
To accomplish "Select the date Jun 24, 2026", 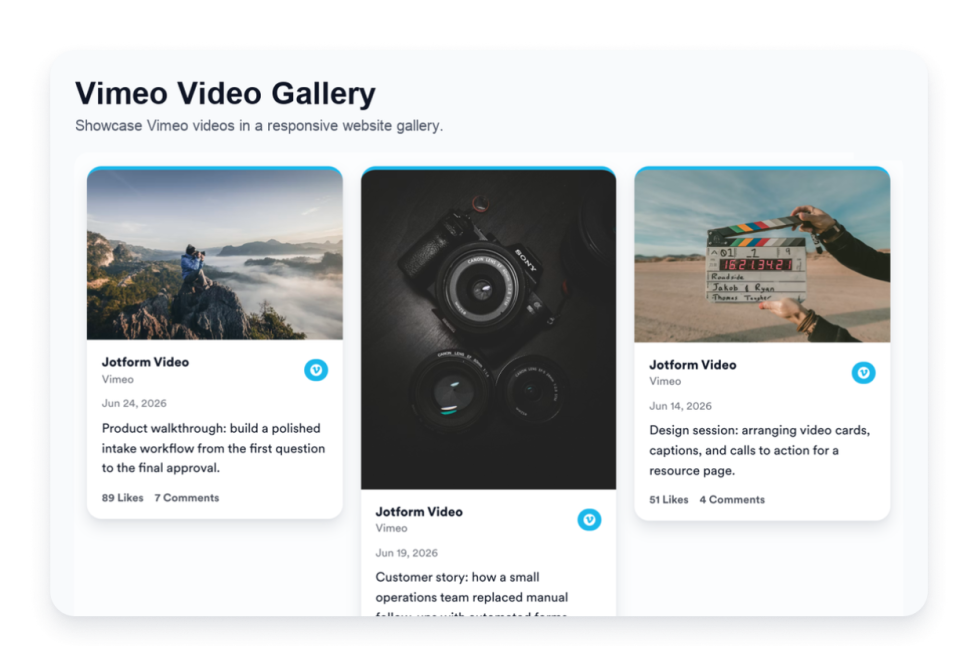I will (x=134, y=403).
